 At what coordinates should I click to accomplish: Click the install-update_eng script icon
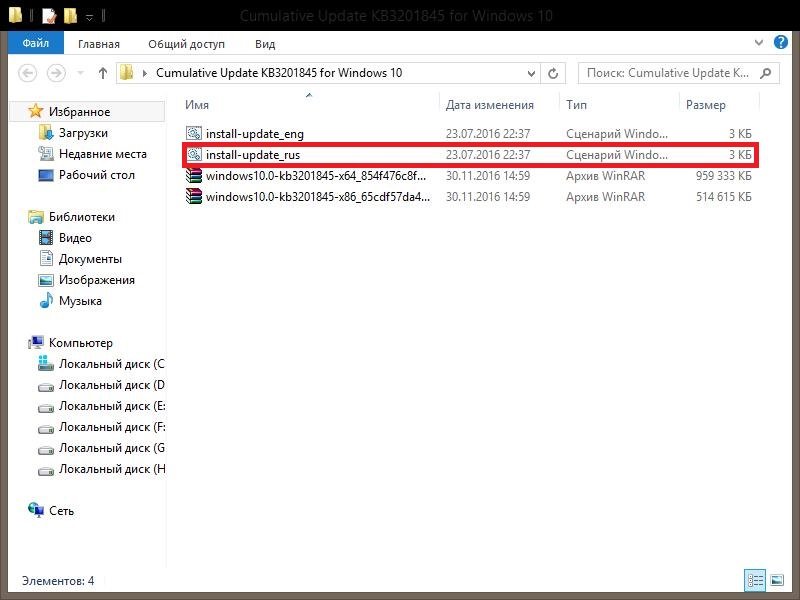click(194, 133)
